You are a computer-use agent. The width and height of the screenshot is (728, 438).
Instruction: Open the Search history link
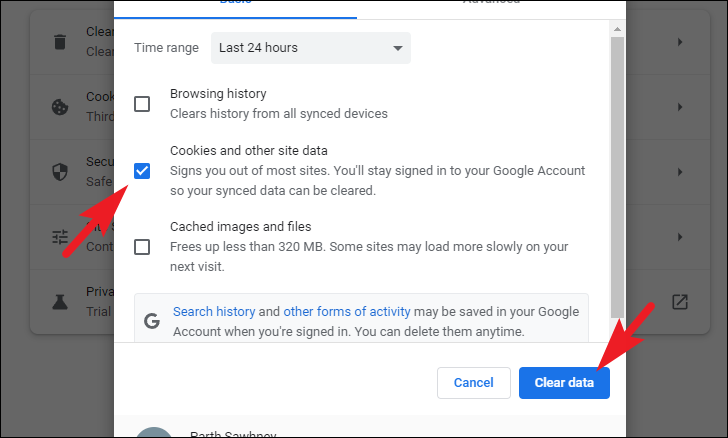pyautogui.click(x=214, y=312)
